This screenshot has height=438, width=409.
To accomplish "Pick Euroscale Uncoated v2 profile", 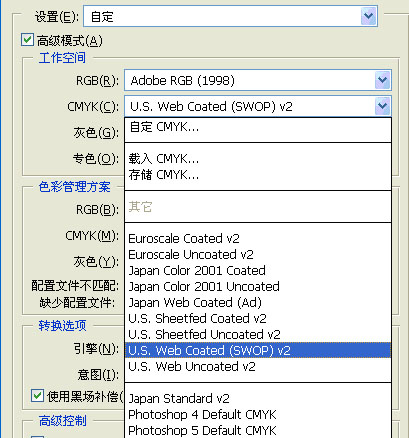I will pos(258,254).
